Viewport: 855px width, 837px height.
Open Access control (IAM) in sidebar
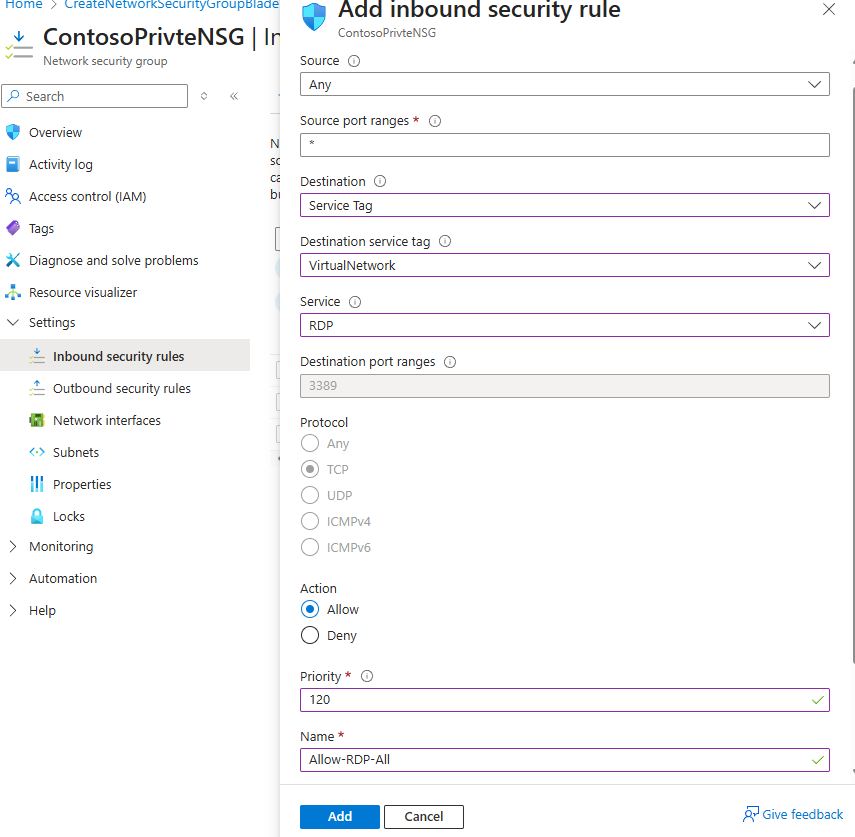[87, 197]
